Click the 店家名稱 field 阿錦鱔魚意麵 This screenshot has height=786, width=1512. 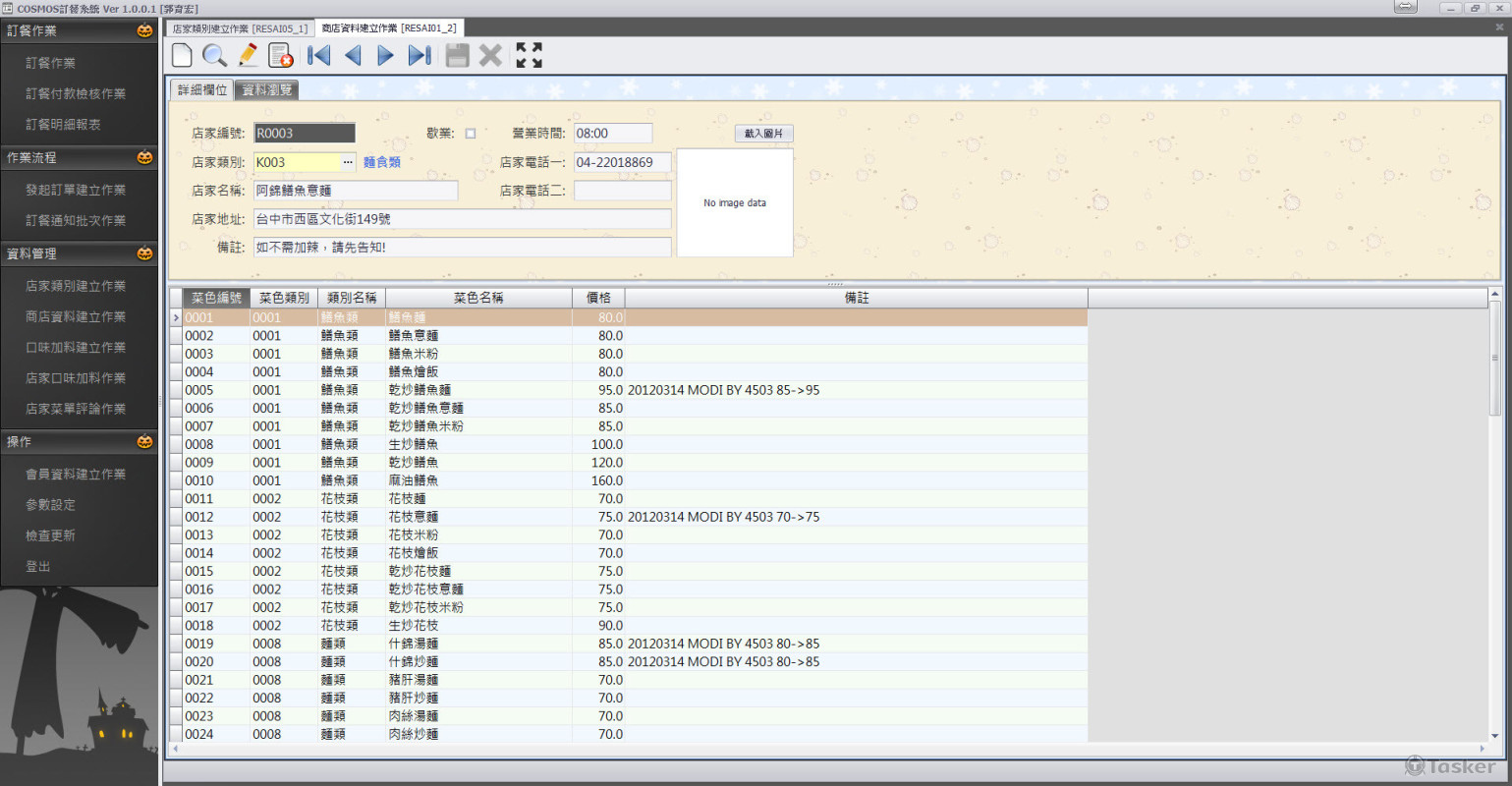pos(356,191)
